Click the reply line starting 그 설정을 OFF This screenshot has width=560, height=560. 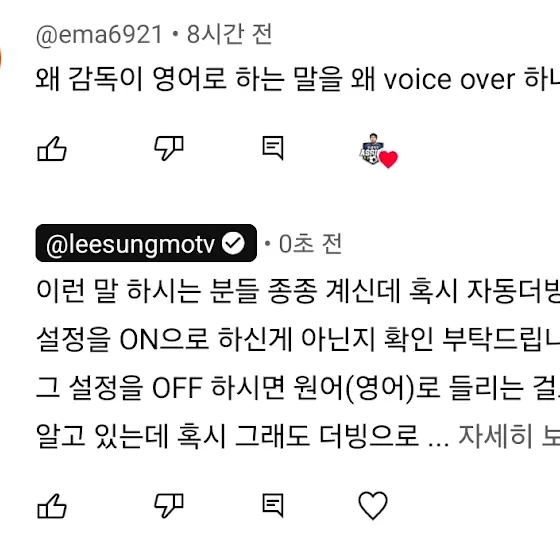coord(298,387)
